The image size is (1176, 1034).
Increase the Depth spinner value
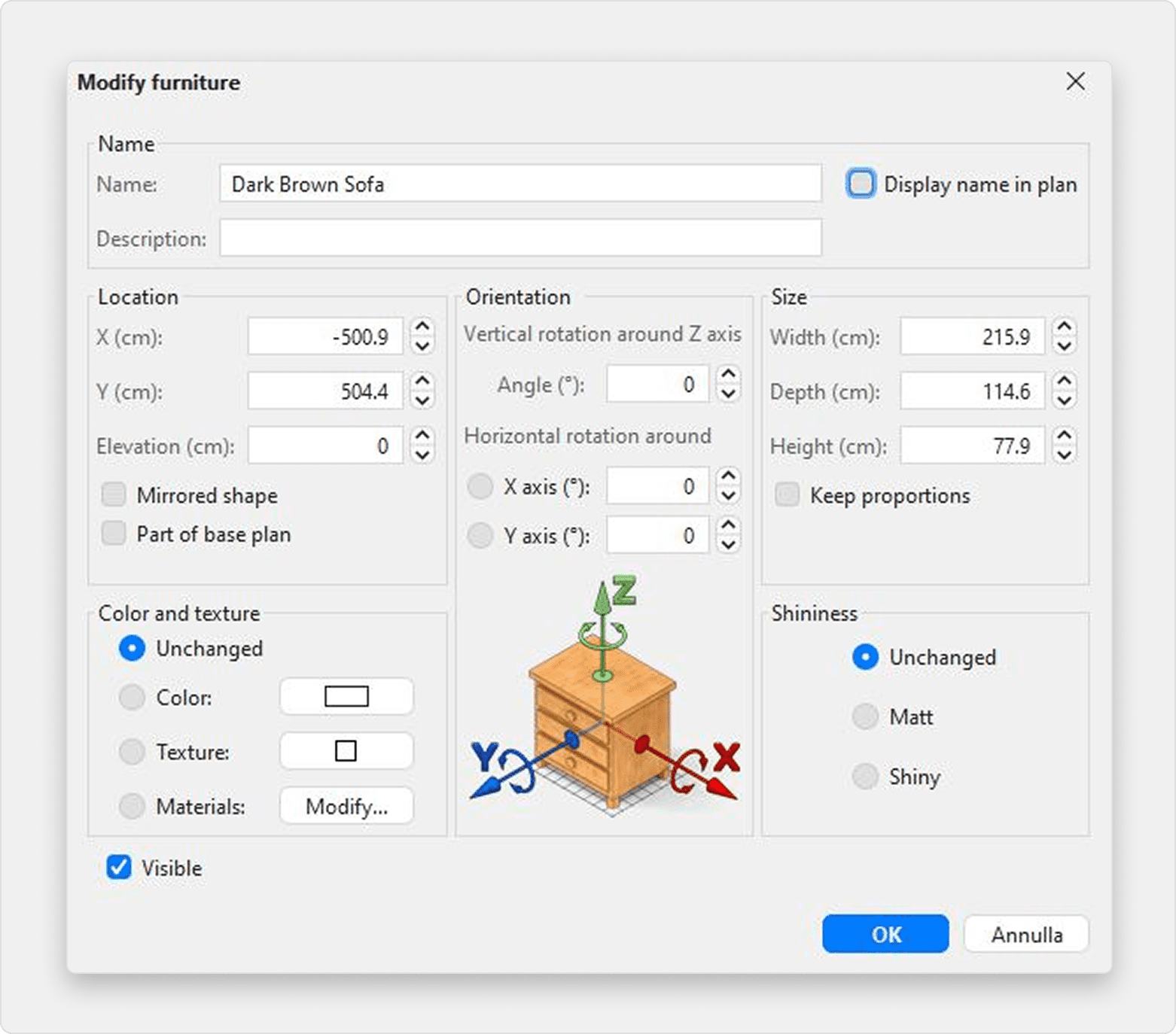pos(1063,382)
